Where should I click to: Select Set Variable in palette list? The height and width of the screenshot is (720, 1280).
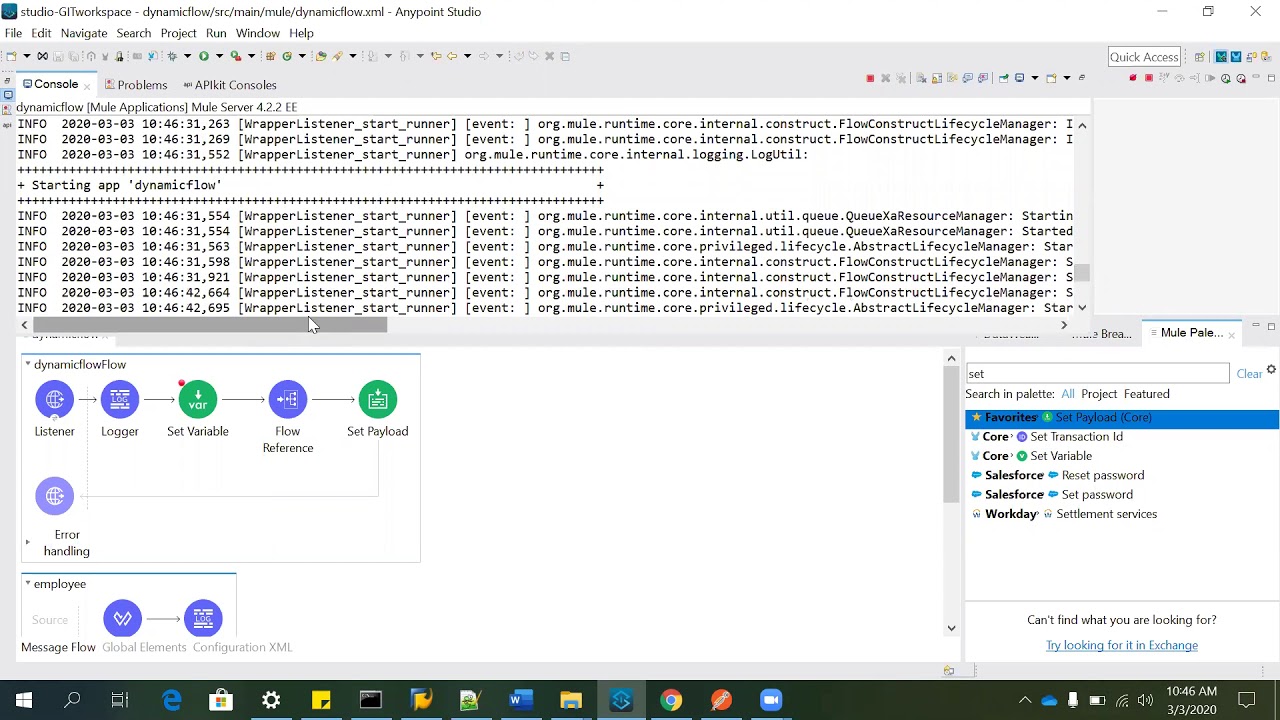pos(1122,456)
